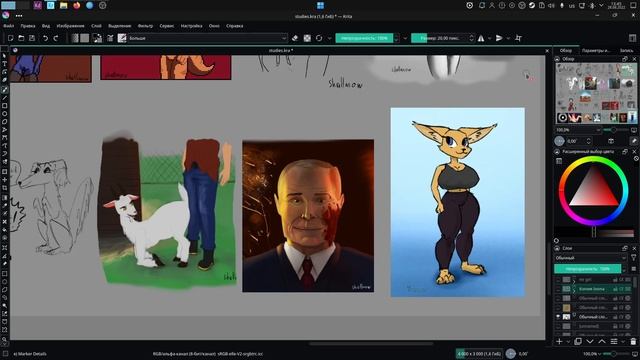Open the Фильтр menu
This screenshot has width=640, height=360.
[145, 26]
